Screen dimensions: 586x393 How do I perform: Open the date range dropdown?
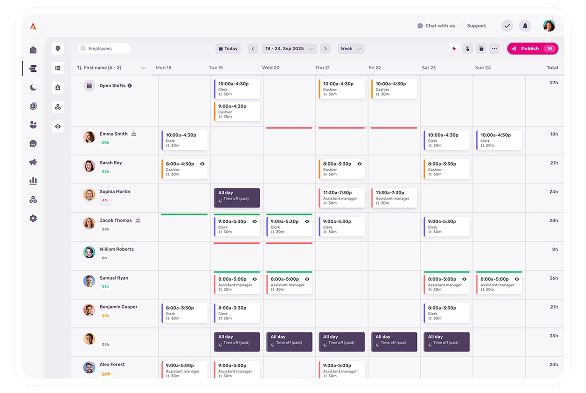289,49
